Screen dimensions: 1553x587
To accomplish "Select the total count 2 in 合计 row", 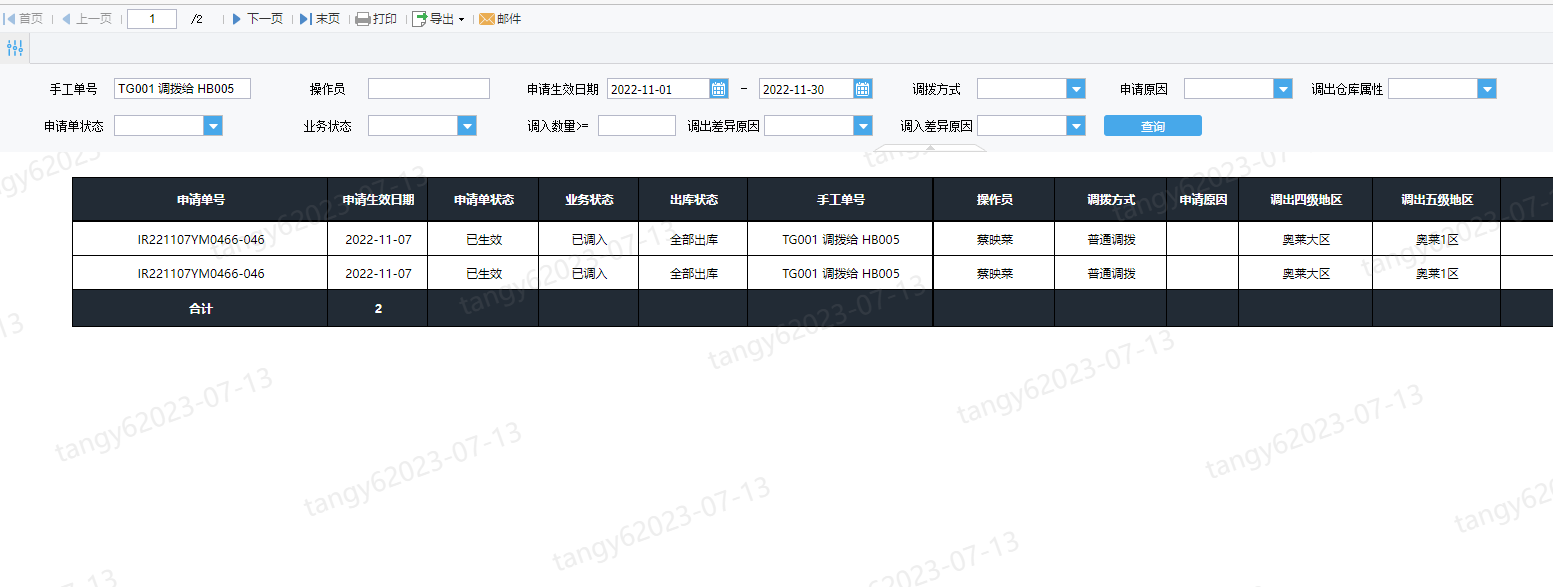I will (378, 309).
